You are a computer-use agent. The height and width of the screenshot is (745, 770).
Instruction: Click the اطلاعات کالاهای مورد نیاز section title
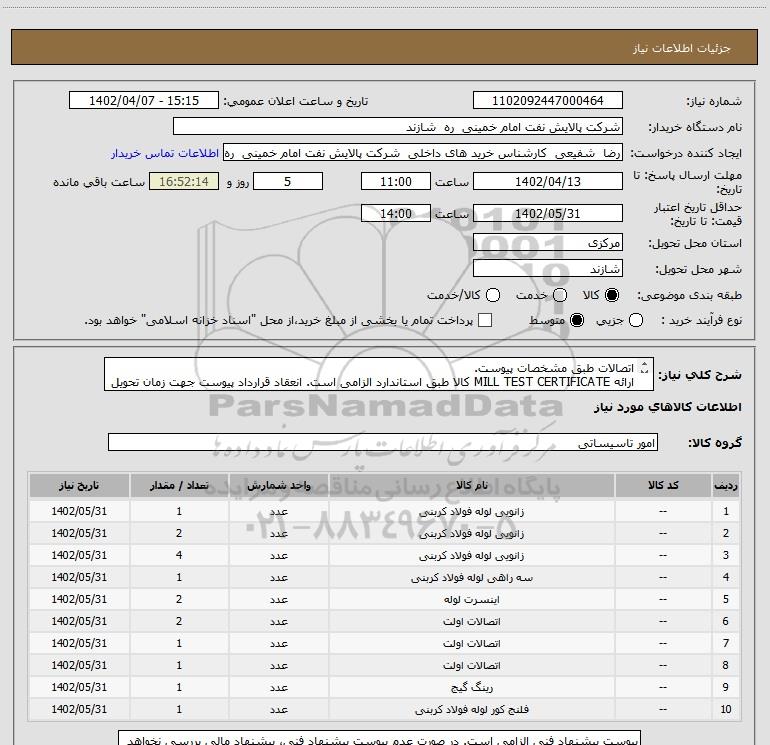[667, 407]
